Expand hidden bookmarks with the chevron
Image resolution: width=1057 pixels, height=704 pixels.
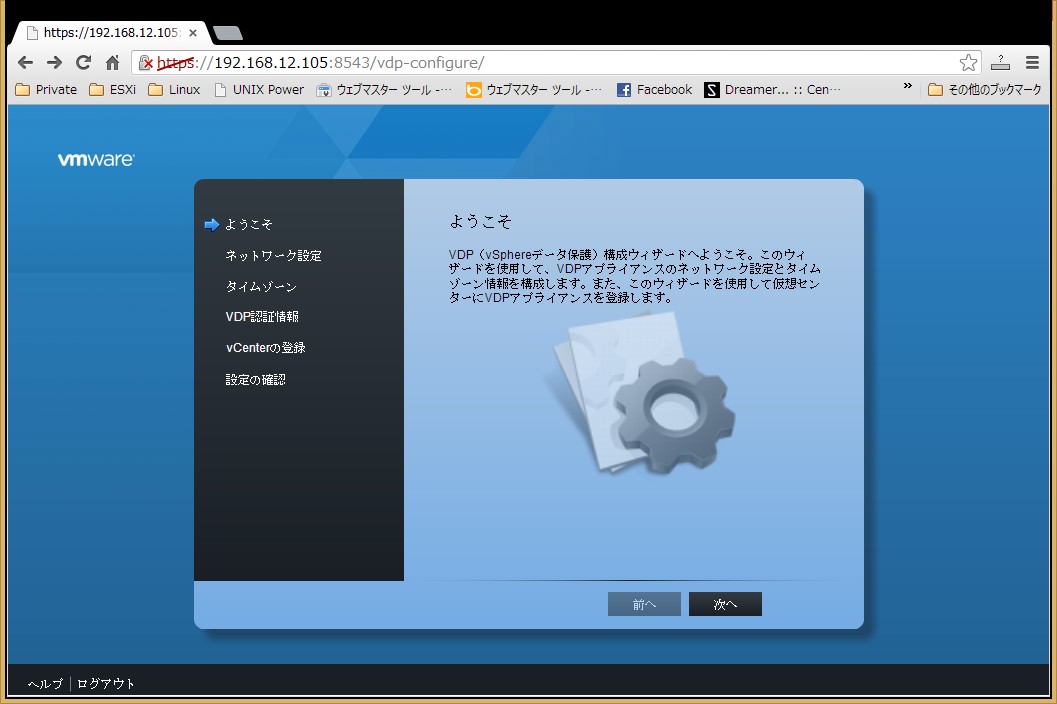point(907,86)
